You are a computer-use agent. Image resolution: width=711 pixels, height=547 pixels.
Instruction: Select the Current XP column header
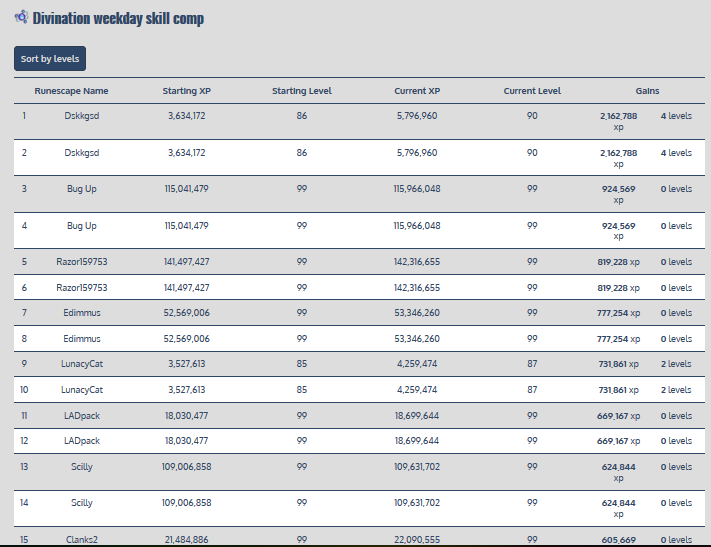click(417, 91)
